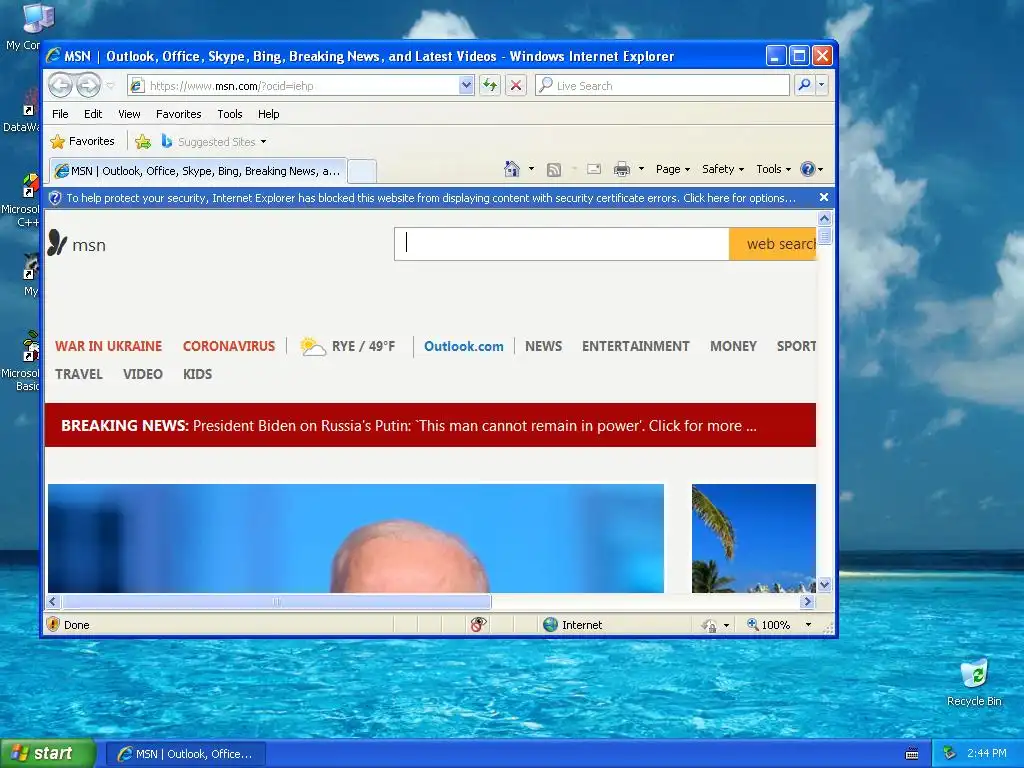1024x768 pixels.
Task: Open the Windows start button
Action: pyautogui.click(x=48, y=753)
